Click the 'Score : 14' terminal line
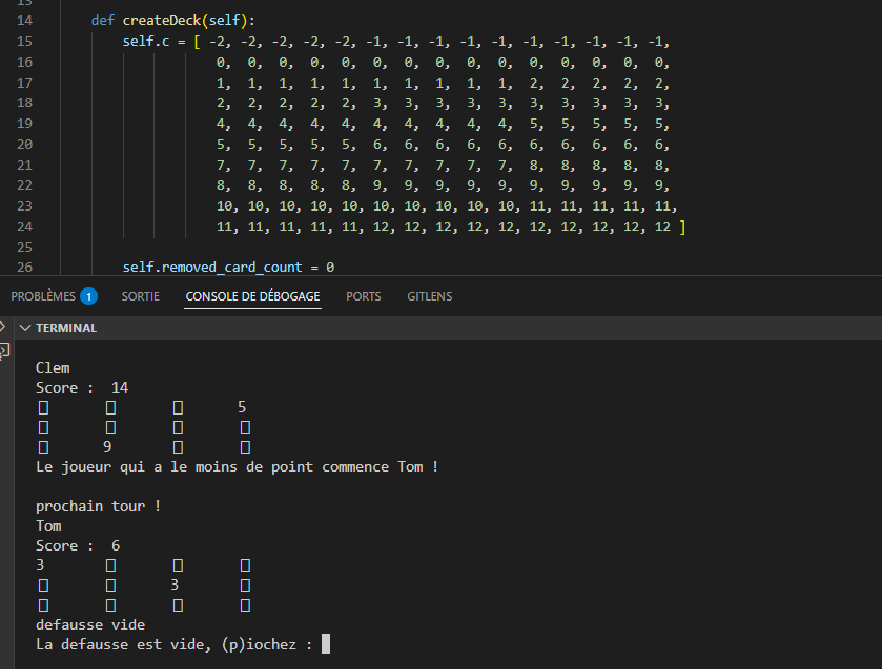 pos(82,388)
